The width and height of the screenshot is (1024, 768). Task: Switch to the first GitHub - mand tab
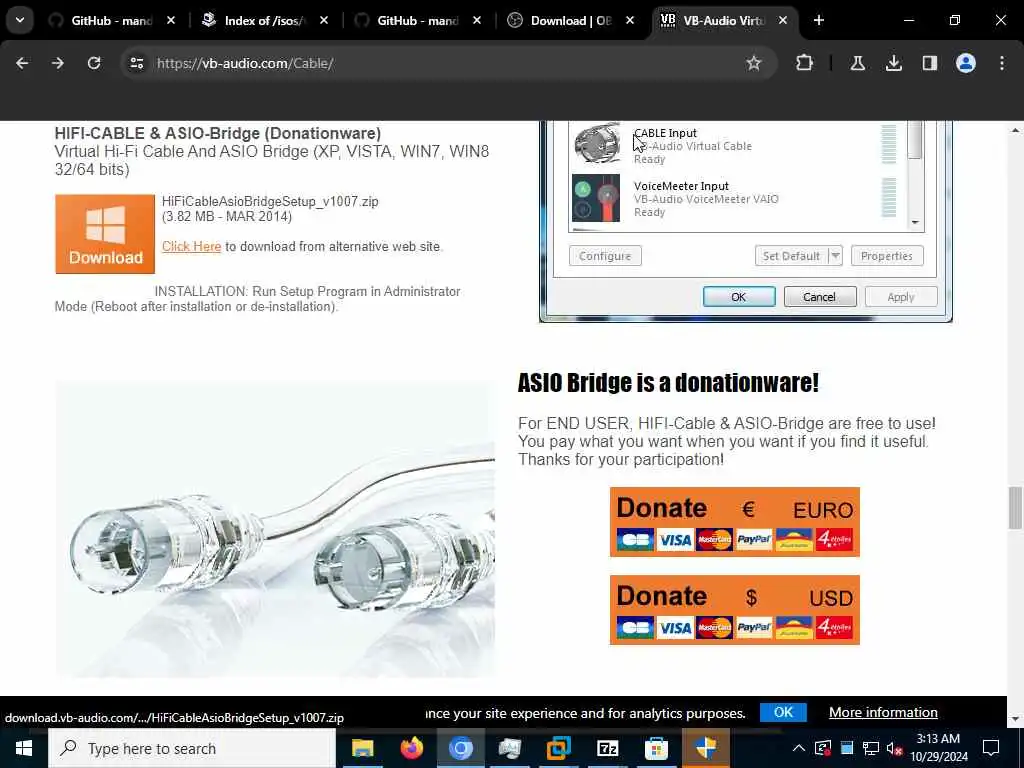click(x=111, y=21)
